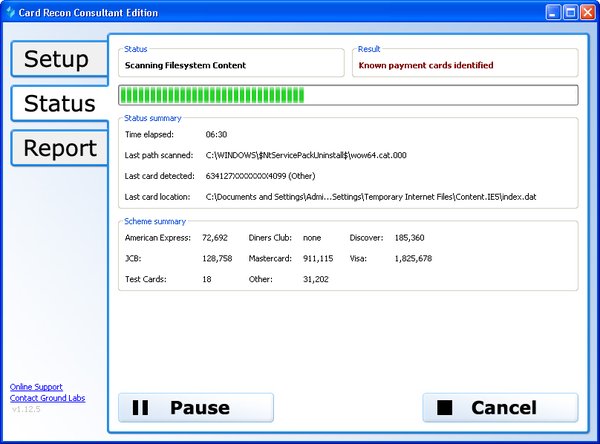The height and width of the screenshot is (444, 600).
Task: Click the Test Cards count 18
Action: pyautogui.click(x=207, y=279)
